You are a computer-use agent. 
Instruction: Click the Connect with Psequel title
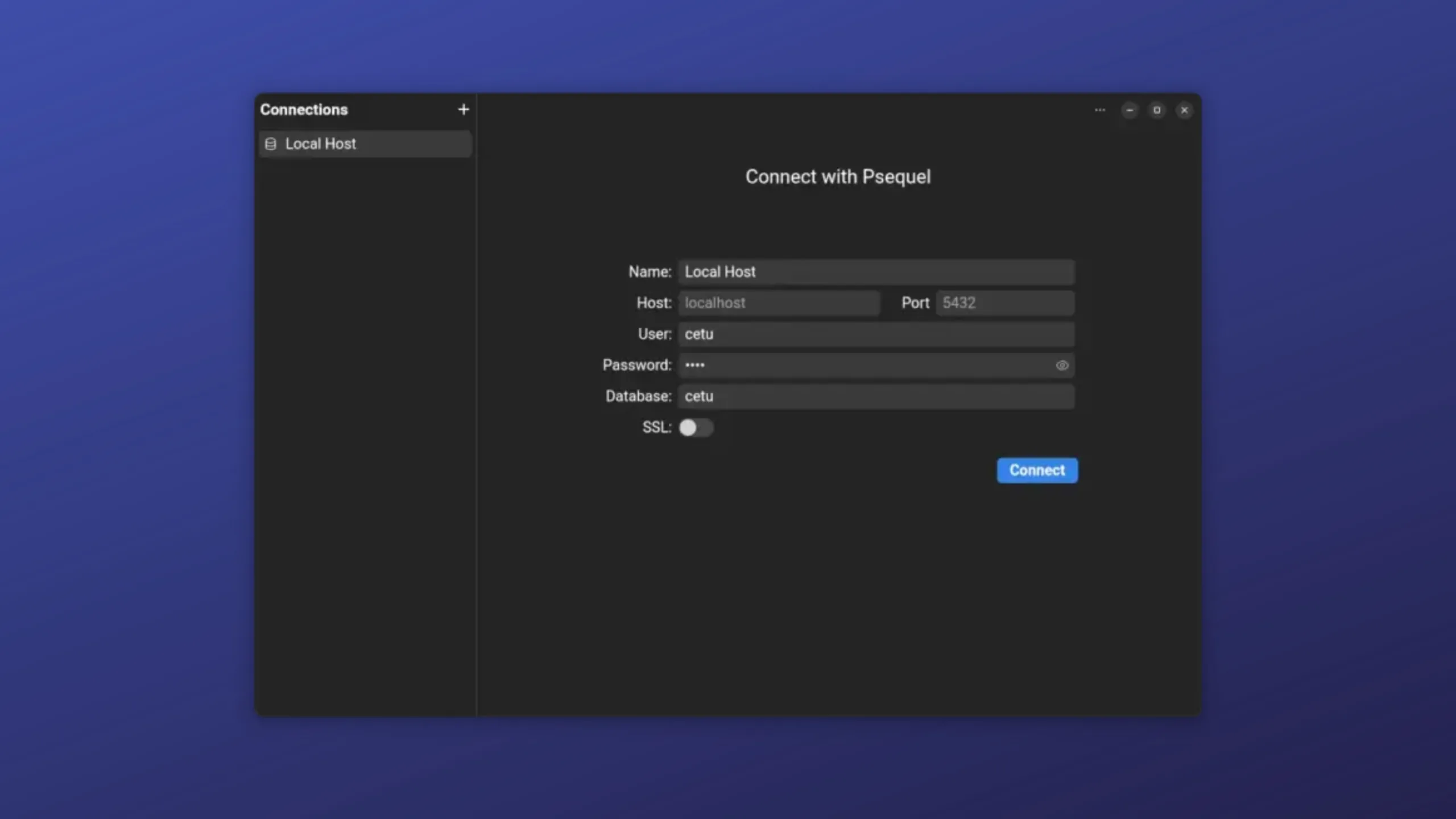coord(838,177)
